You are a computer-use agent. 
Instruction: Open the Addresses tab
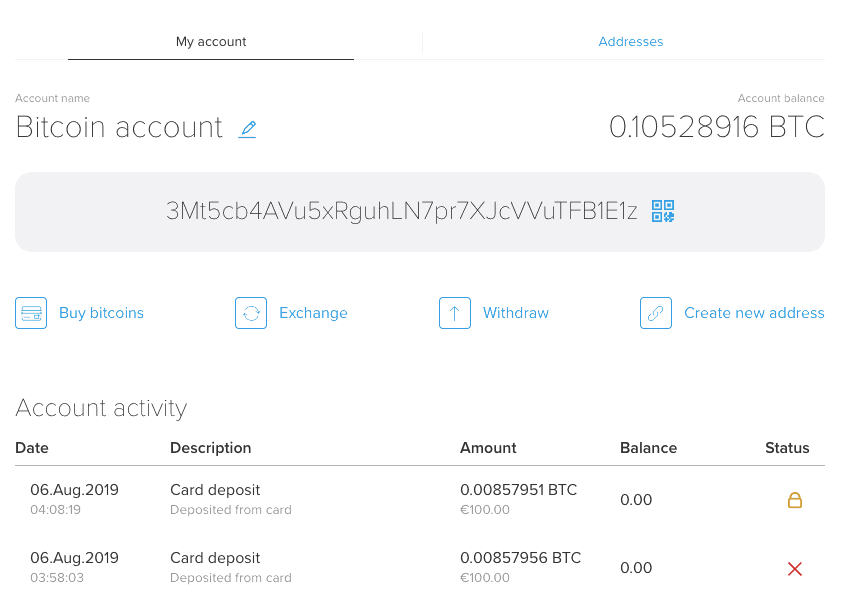point(631,42)
